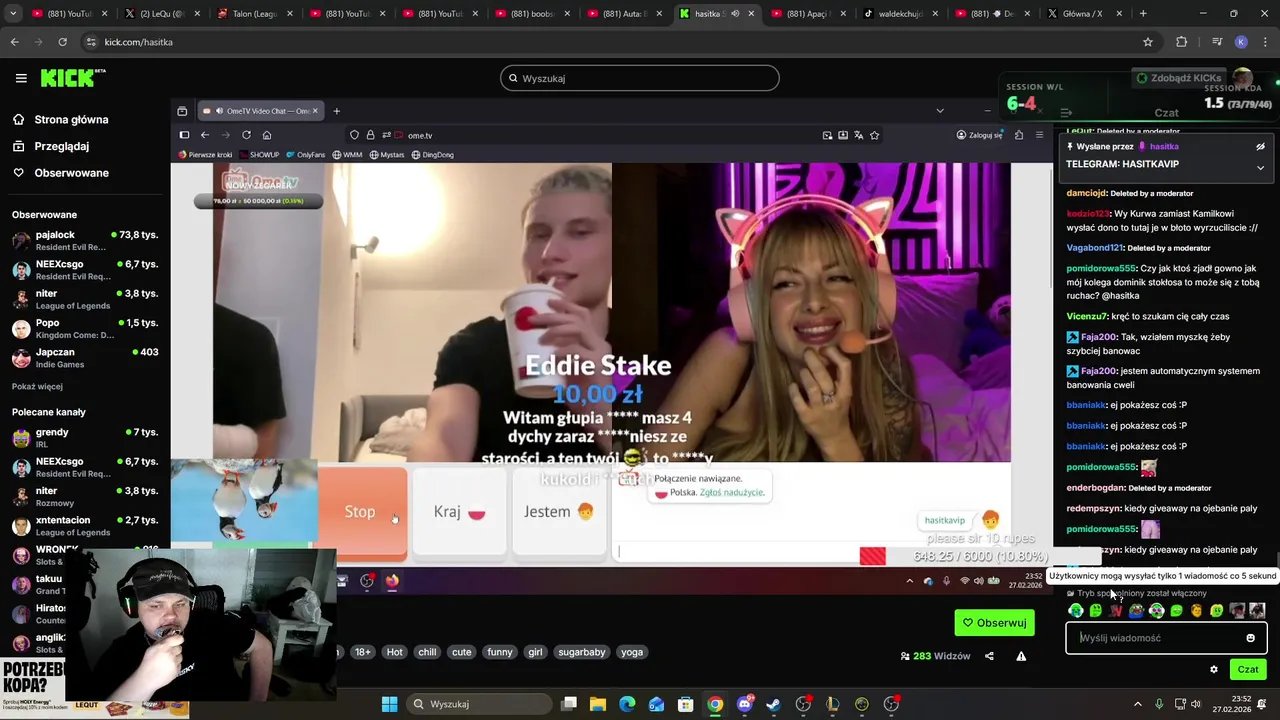This screenshot has height=720, width=1280.
Task: Bookmark kick.com page with star icon
Action: (1148, 42)
